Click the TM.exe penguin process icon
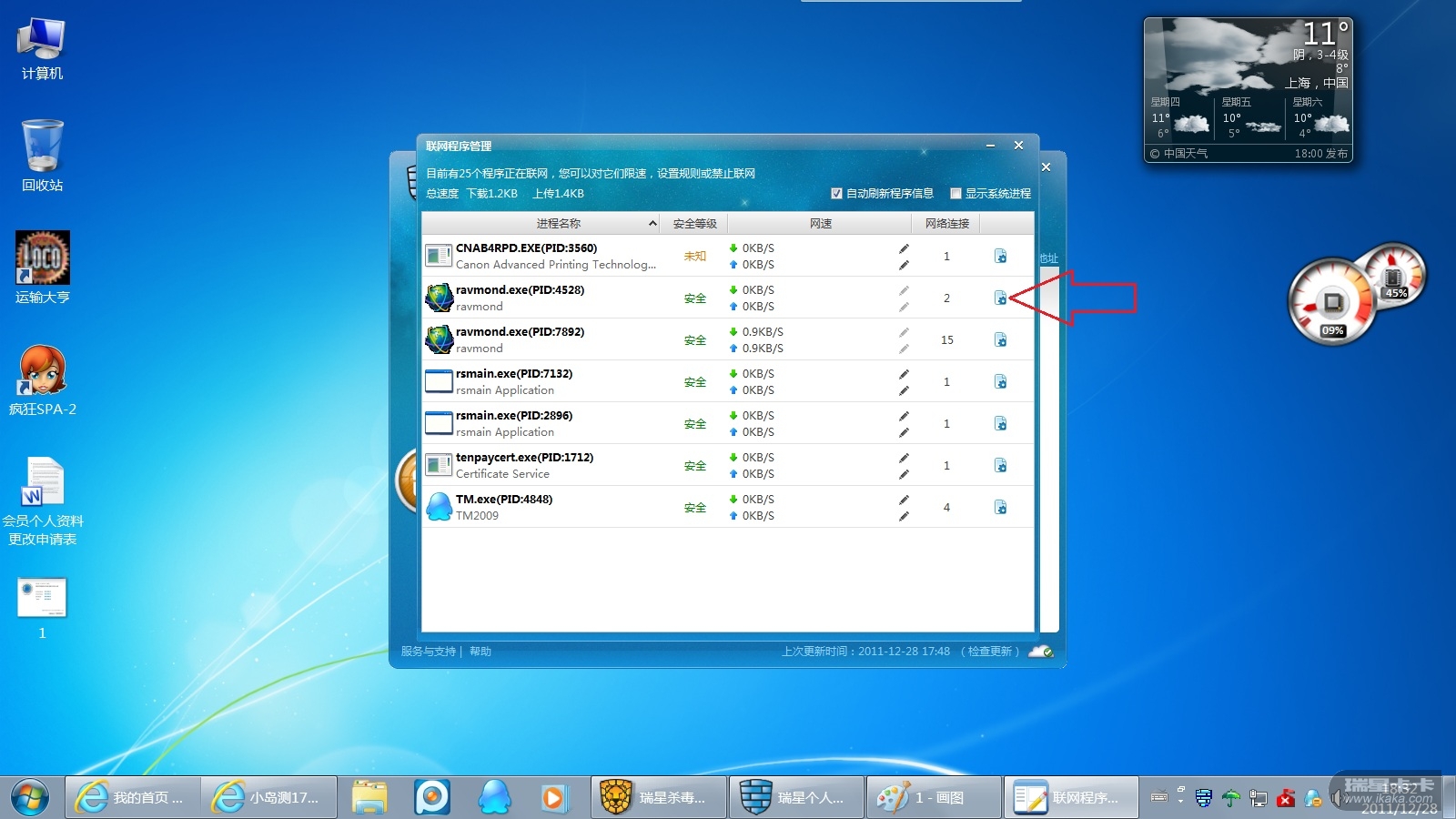 (x=440, y=507)
